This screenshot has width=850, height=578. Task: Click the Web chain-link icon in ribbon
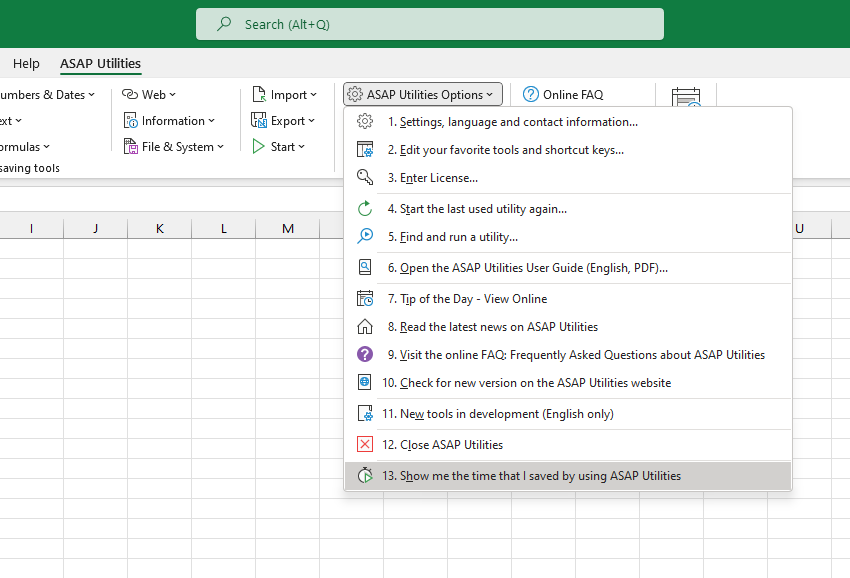pos(130,94)
